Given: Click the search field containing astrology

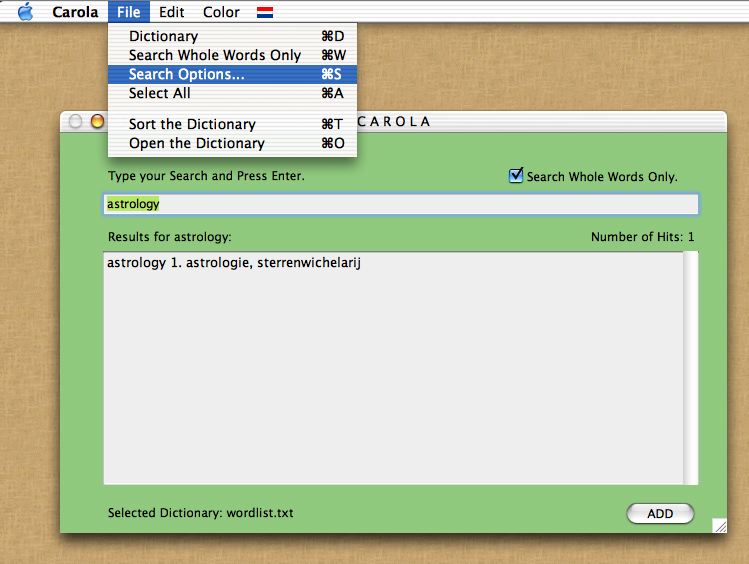Looking at the screenshot, I should click(x=401, y=204).
